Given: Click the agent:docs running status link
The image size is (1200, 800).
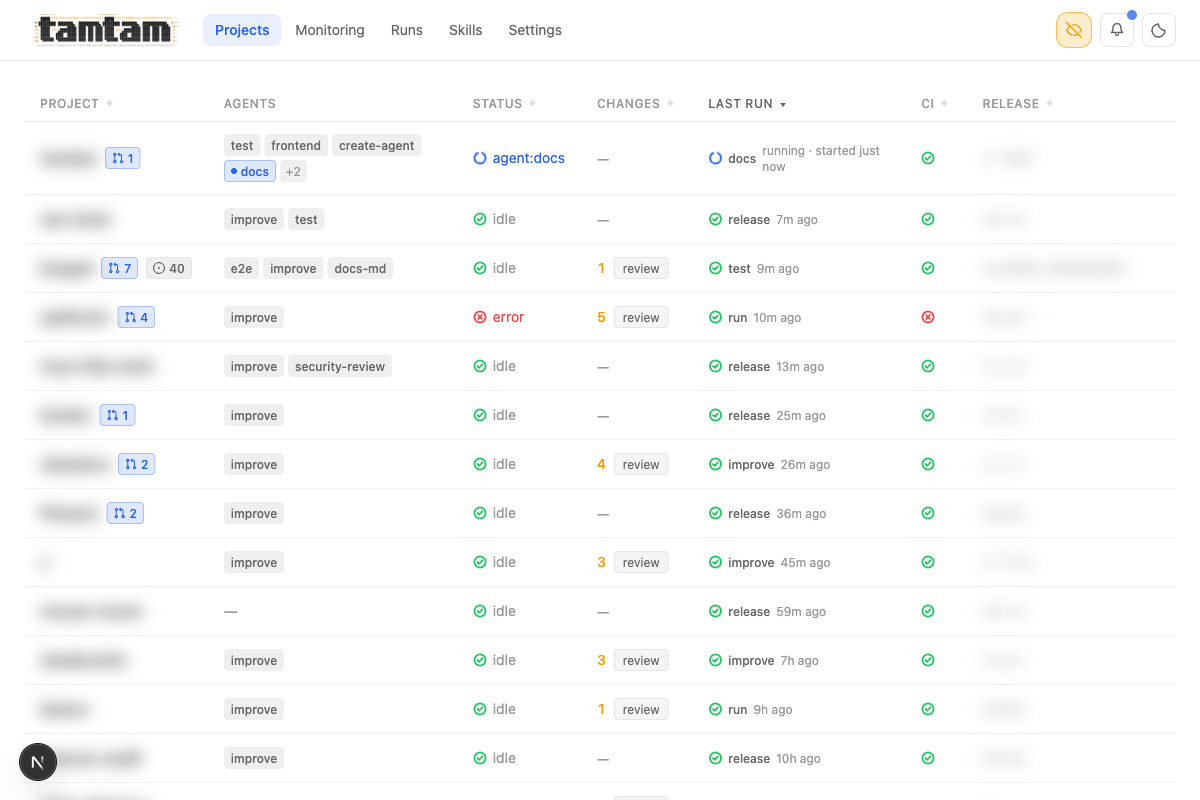Looking at the screenshot, I should tap(529, 158).
